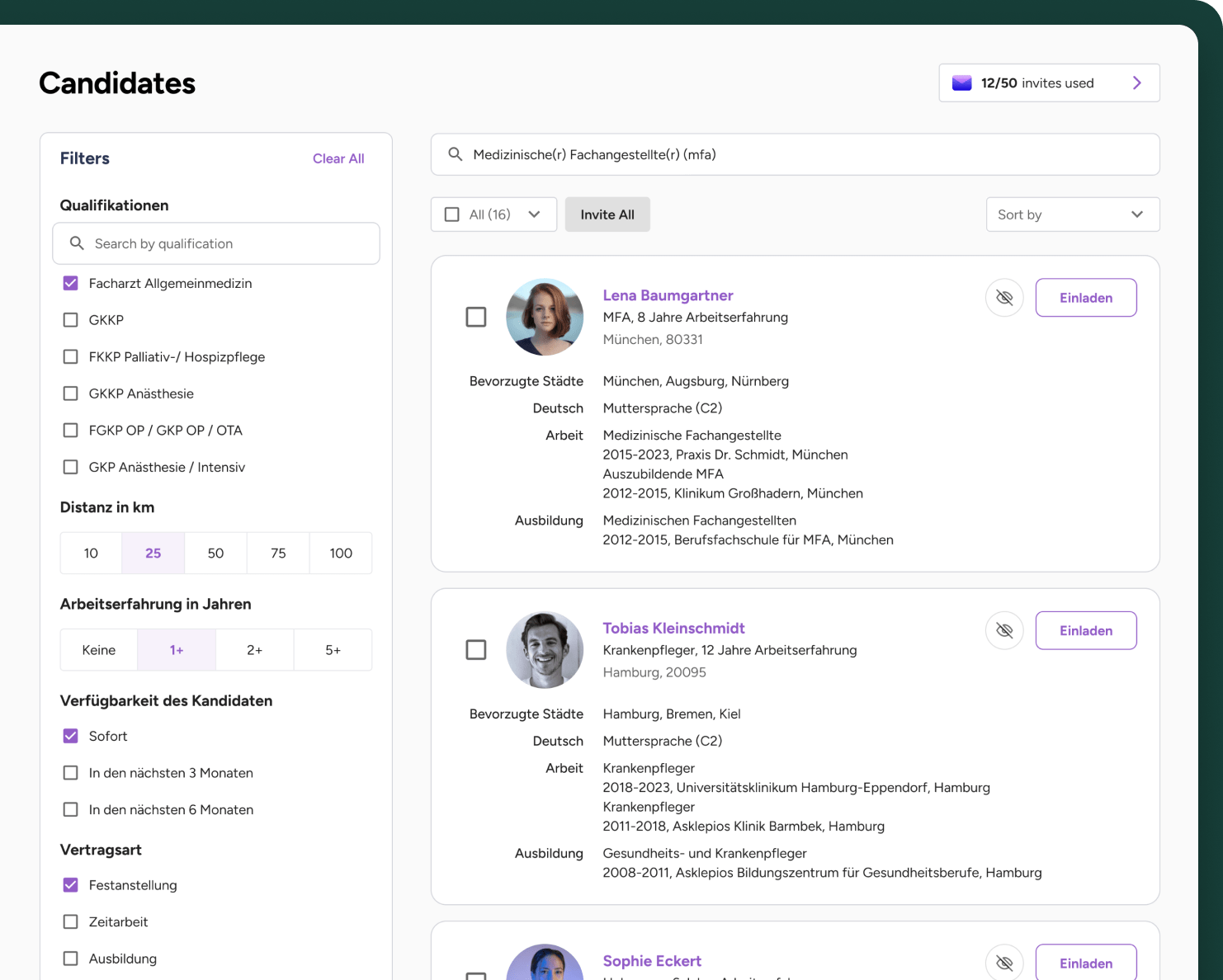
Task: Click the magnifier icon in the main search bar
Action: point(455,154)
